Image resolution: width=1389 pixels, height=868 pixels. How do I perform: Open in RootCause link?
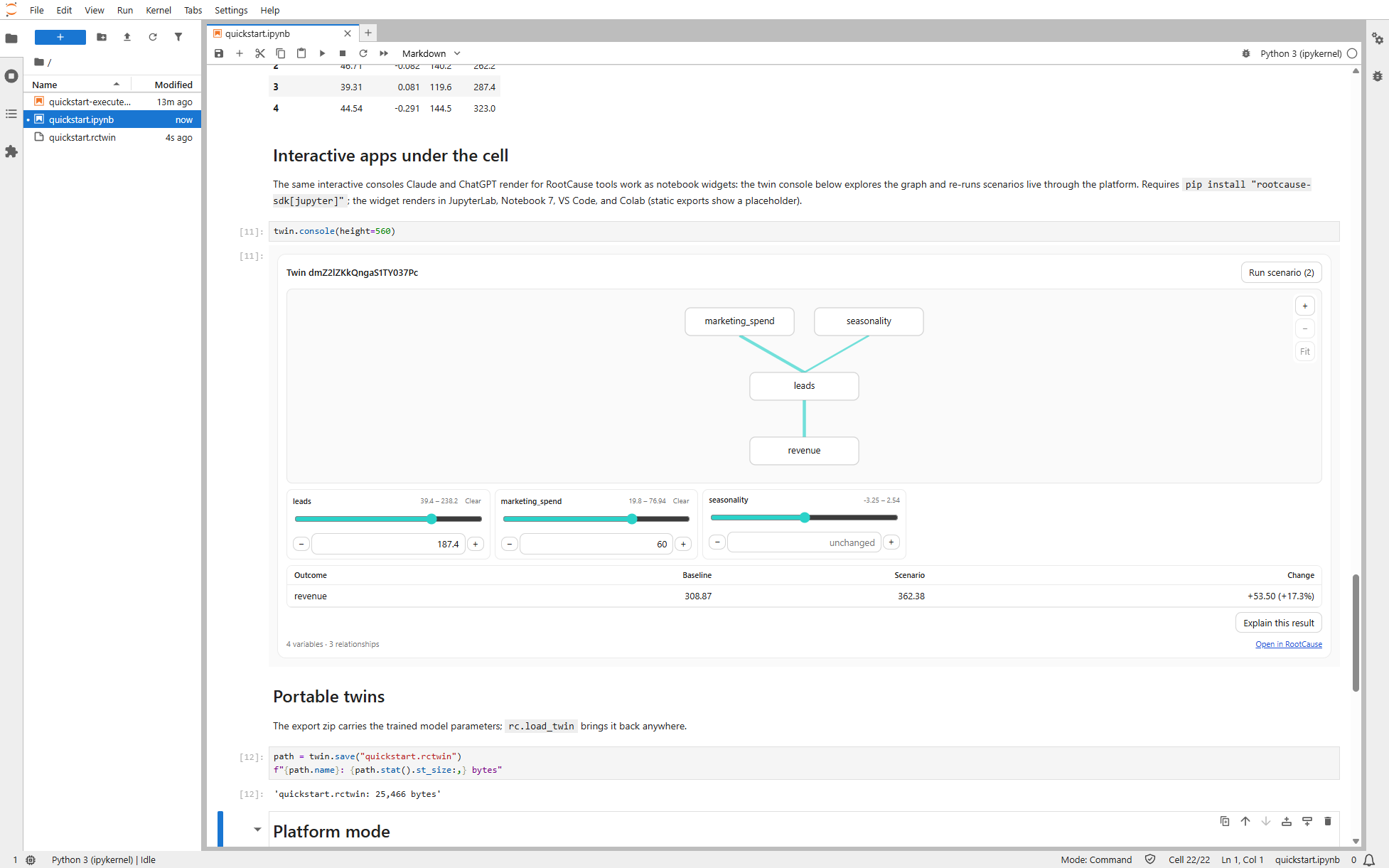(1289, 644)
